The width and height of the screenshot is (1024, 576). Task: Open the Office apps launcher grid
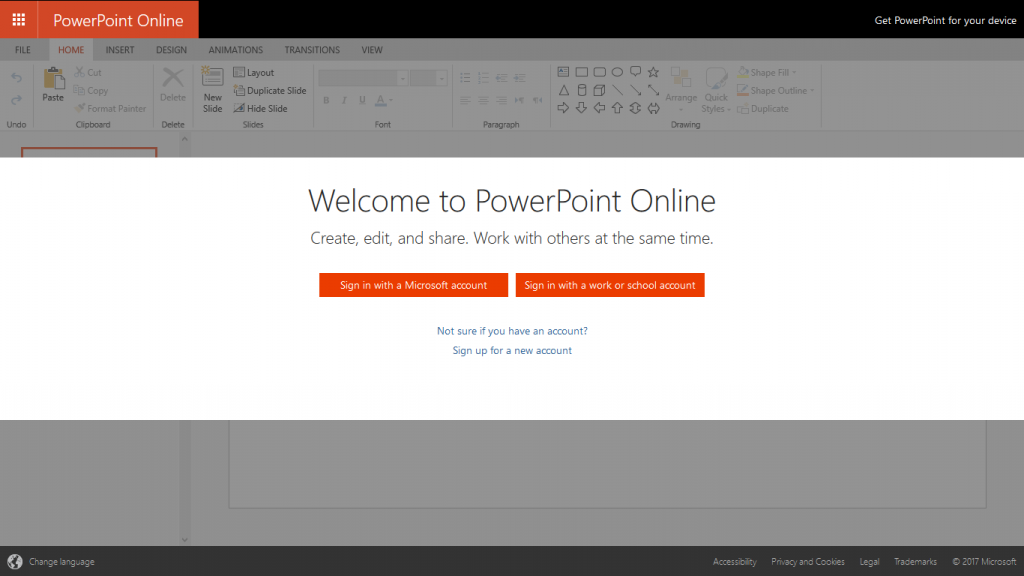(x=18, y=19)
